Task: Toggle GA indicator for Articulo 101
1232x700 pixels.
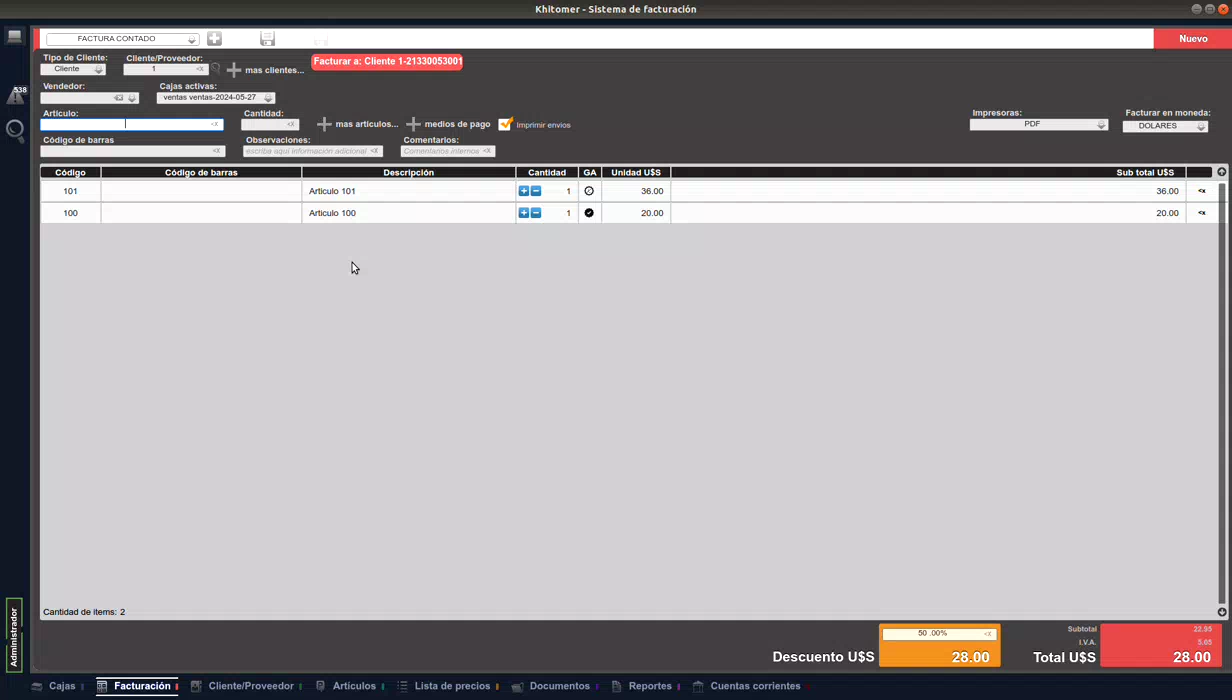Action: pyautogui.click(x=589, y=191)
